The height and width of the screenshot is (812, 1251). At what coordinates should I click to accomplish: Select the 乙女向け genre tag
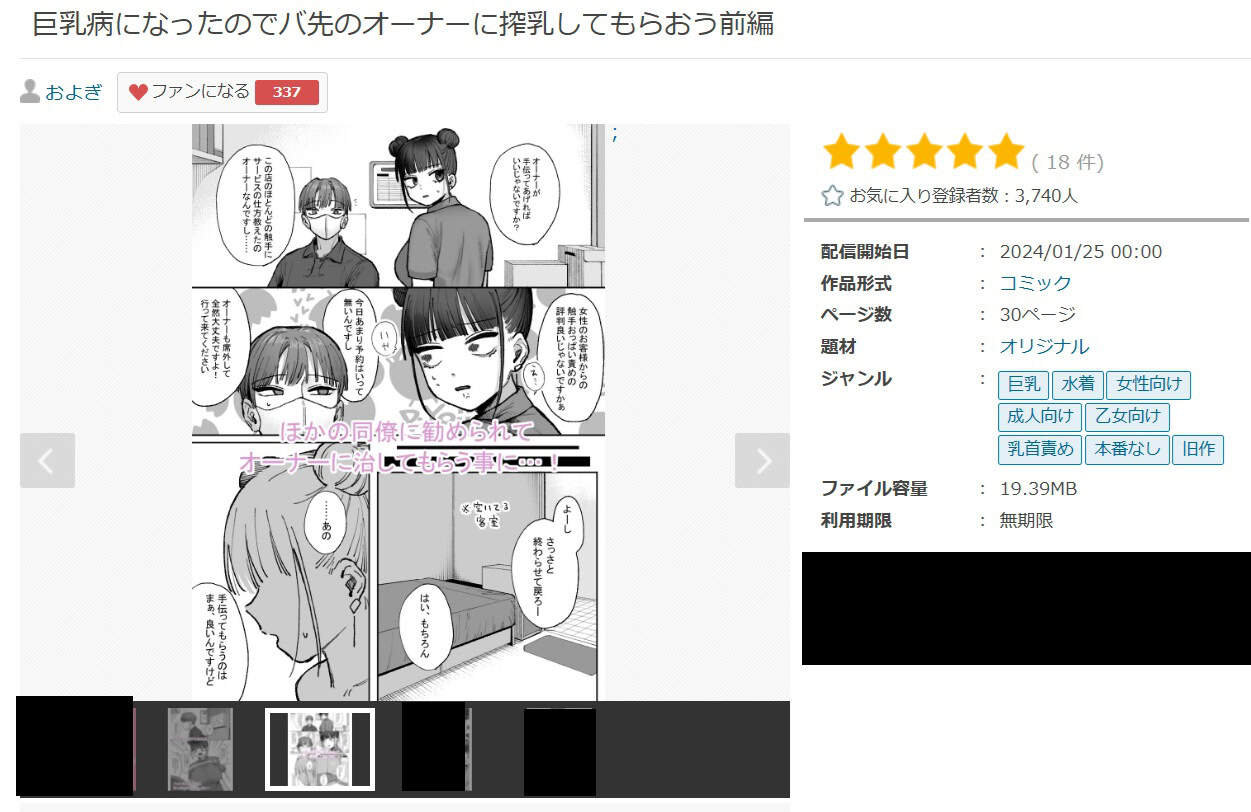(1127, 416)
